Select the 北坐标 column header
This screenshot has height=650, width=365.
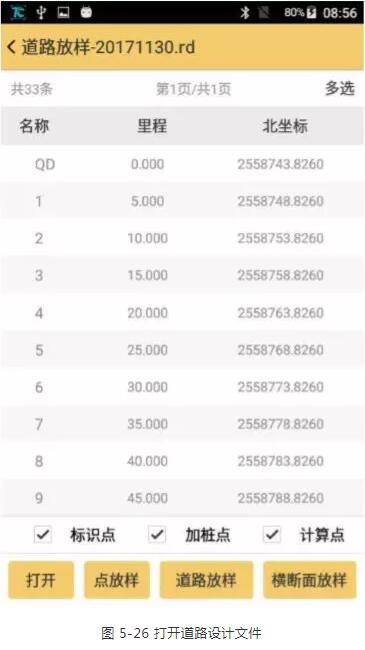point(285,126)
